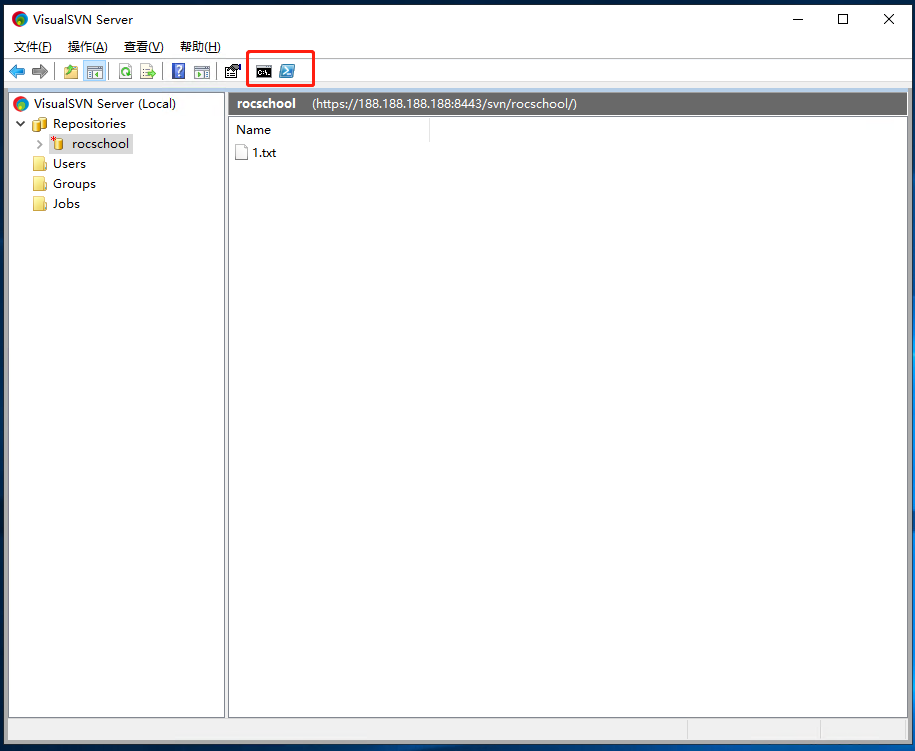Open the Properties toolbar icon

233,71
